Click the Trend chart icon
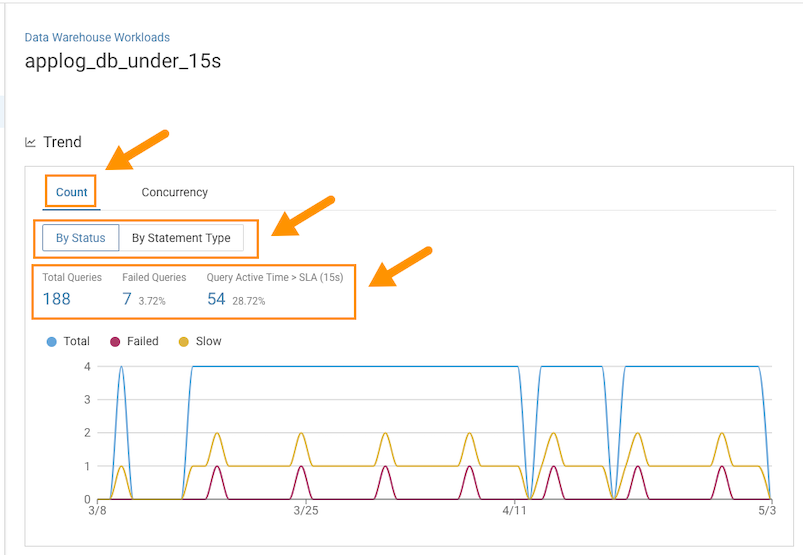 click(x=30, y=142)
